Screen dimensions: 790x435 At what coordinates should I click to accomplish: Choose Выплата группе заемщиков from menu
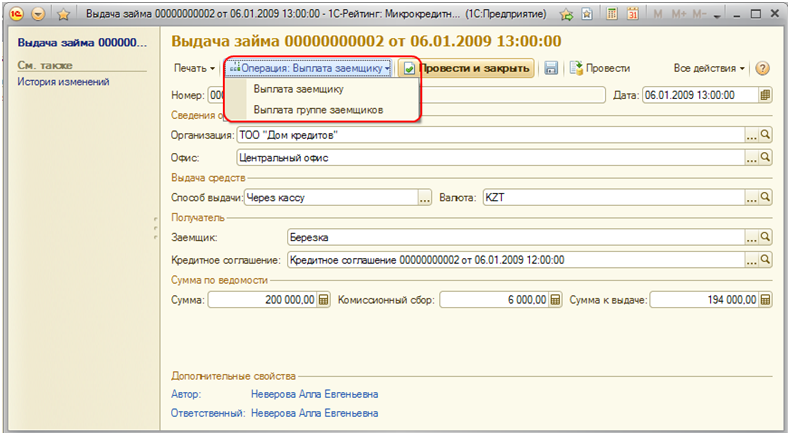click(317, 109)
